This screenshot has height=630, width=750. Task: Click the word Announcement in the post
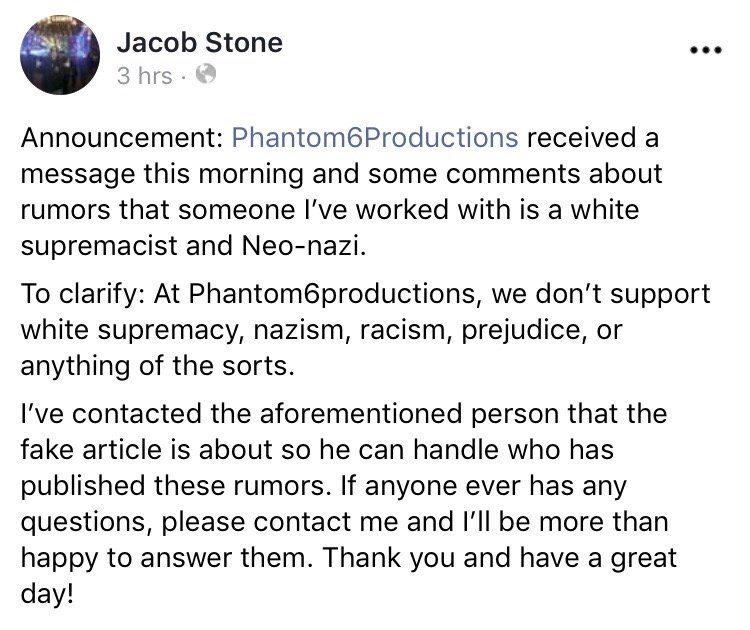coord(121,138)
